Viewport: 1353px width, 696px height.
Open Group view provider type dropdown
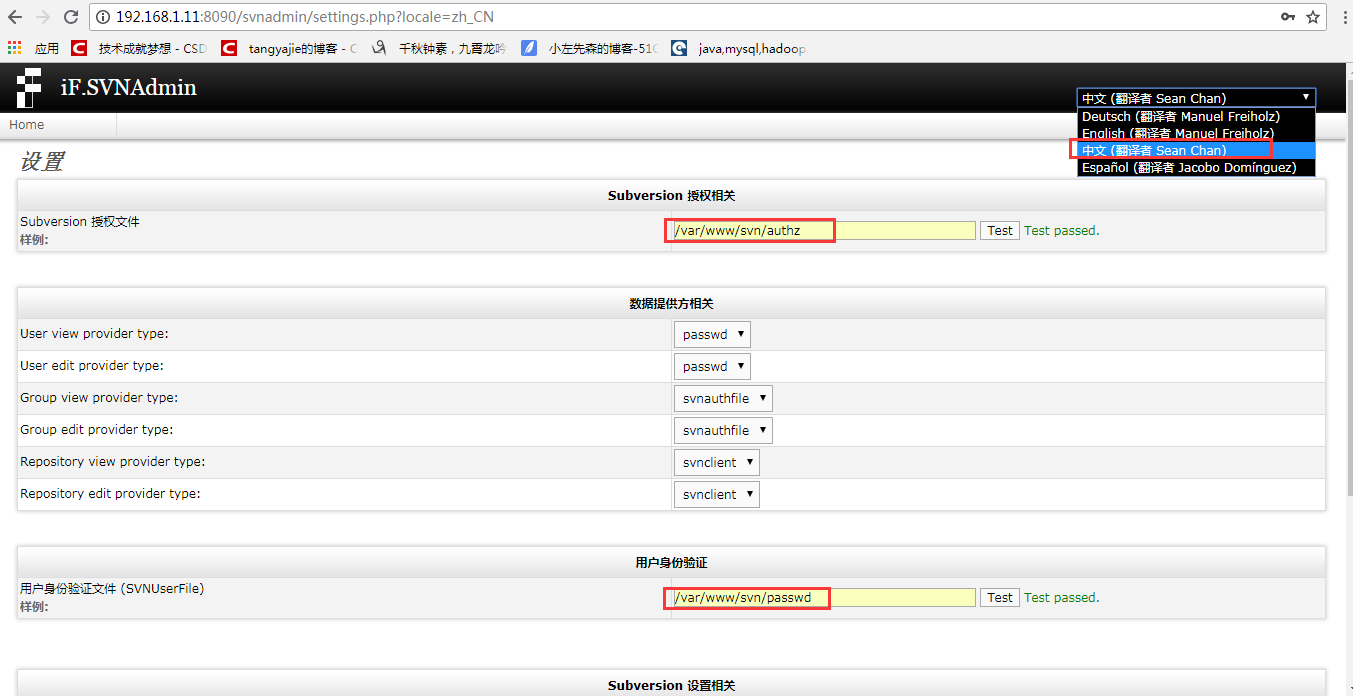coord(723,398)
